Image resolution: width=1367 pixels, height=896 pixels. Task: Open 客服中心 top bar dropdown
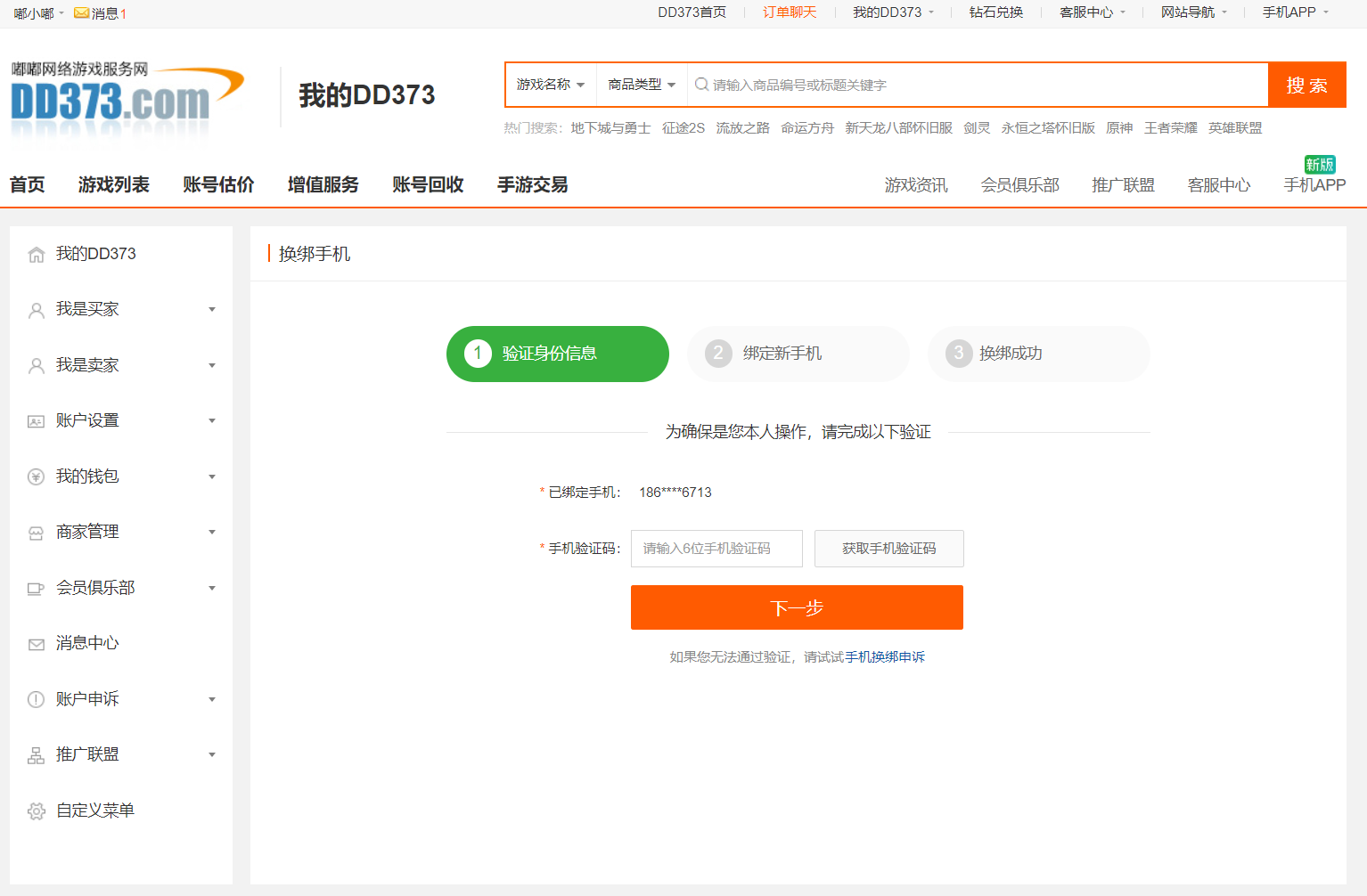point(1092,12)
